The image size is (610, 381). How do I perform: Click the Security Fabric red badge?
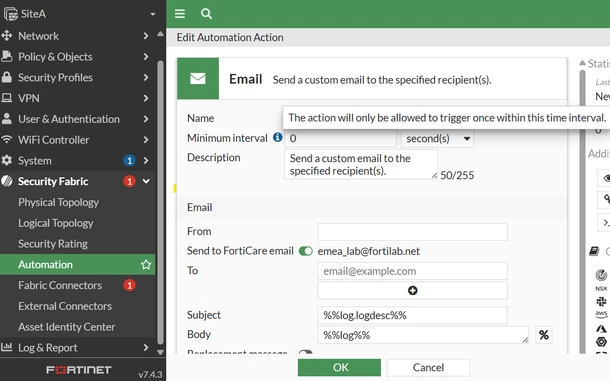click(x=130, y=181)
